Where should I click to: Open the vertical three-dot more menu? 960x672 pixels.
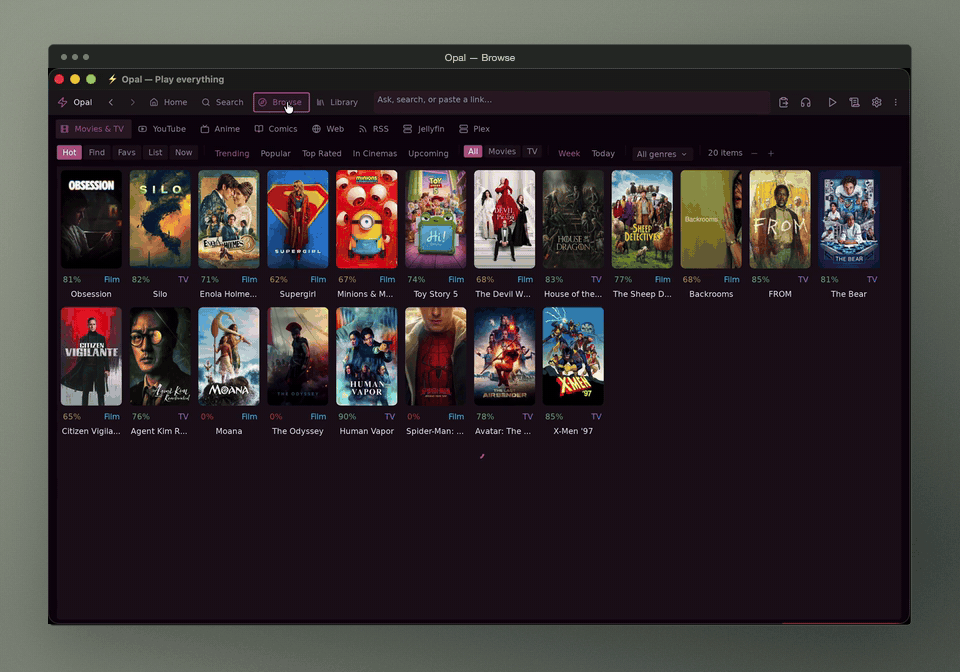tap(896, 102)
